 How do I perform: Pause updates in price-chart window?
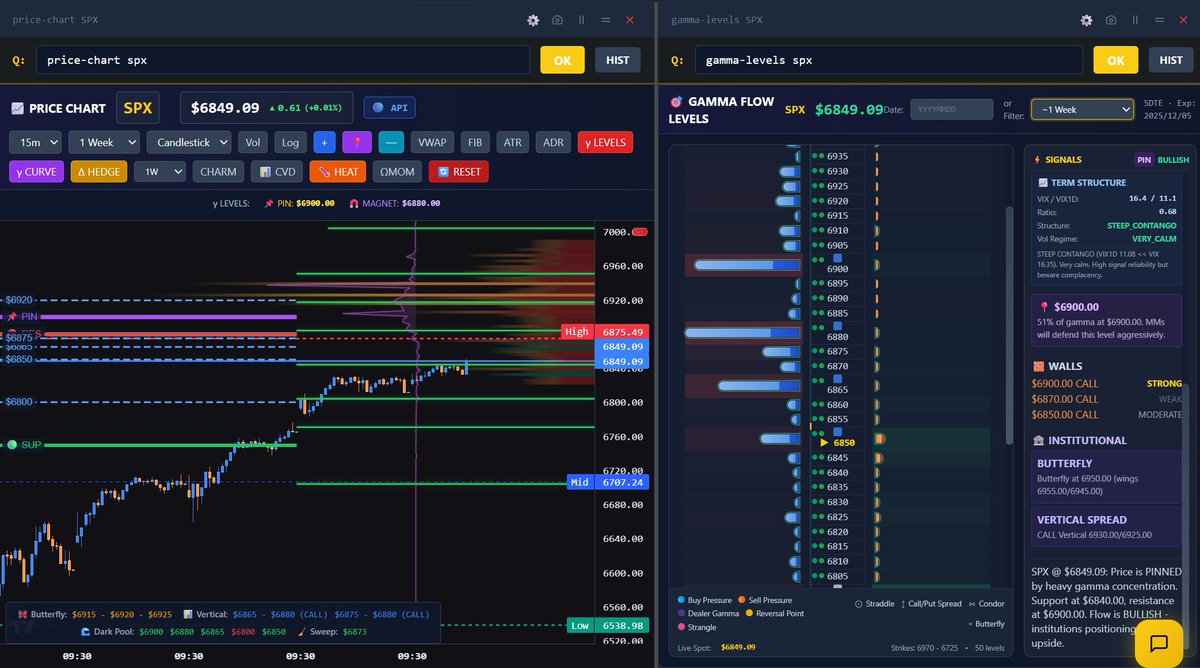pyautogui.click(x=581, y=20)
